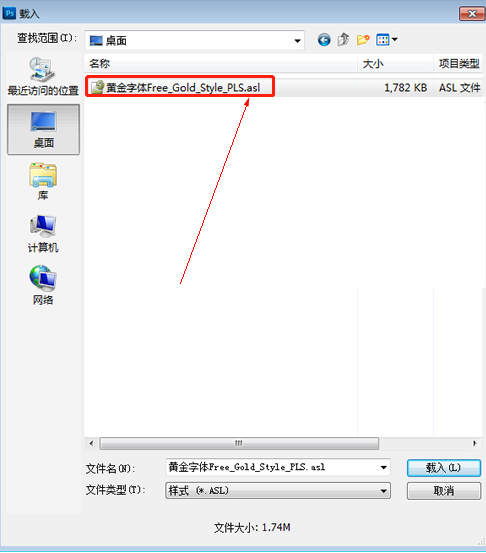Screen dimensions: 486x553
Task: Expand the file name (文件名) dropdown arrow
Action: point(383,468)
